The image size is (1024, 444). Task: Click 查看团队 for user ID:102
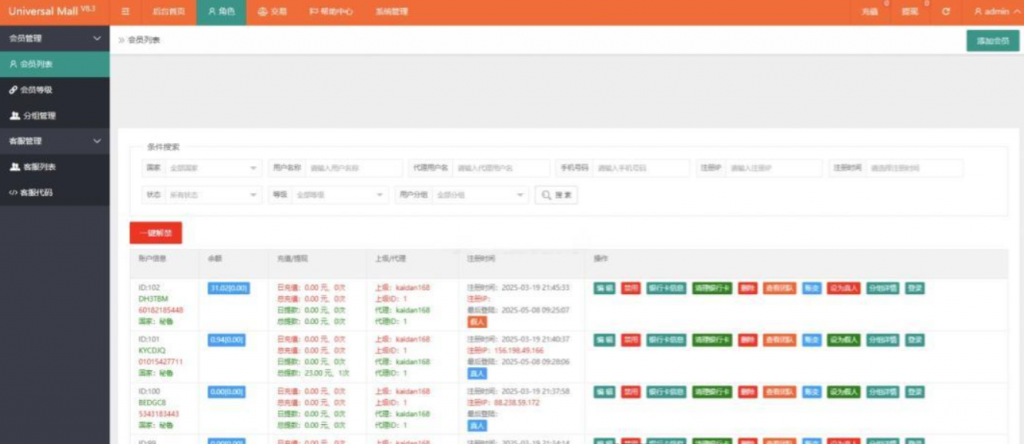[x=779, y=288]
